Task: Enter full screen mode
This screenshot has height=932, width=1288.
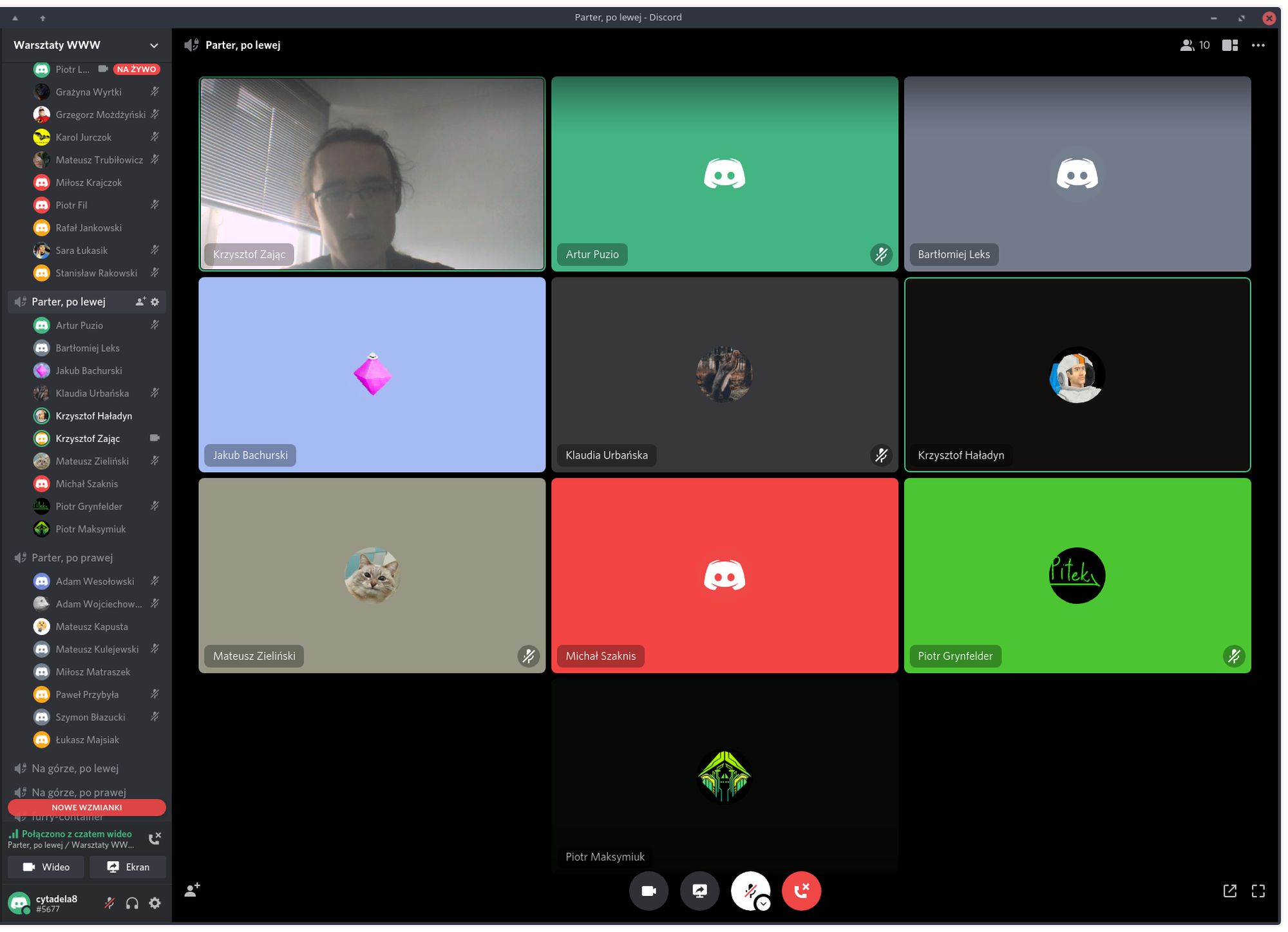Action: coord(1258,891)
